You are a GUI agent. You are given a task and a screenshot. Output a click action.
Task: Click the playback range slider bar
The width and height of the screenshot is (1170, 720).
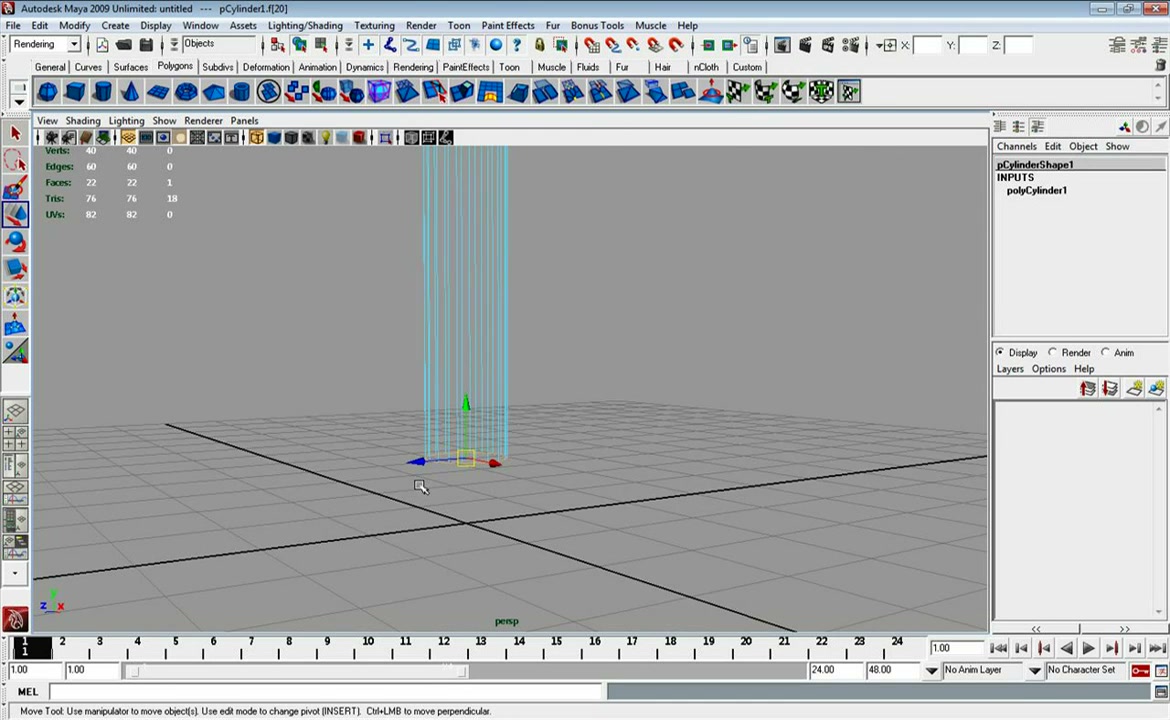tap(297, 671)
